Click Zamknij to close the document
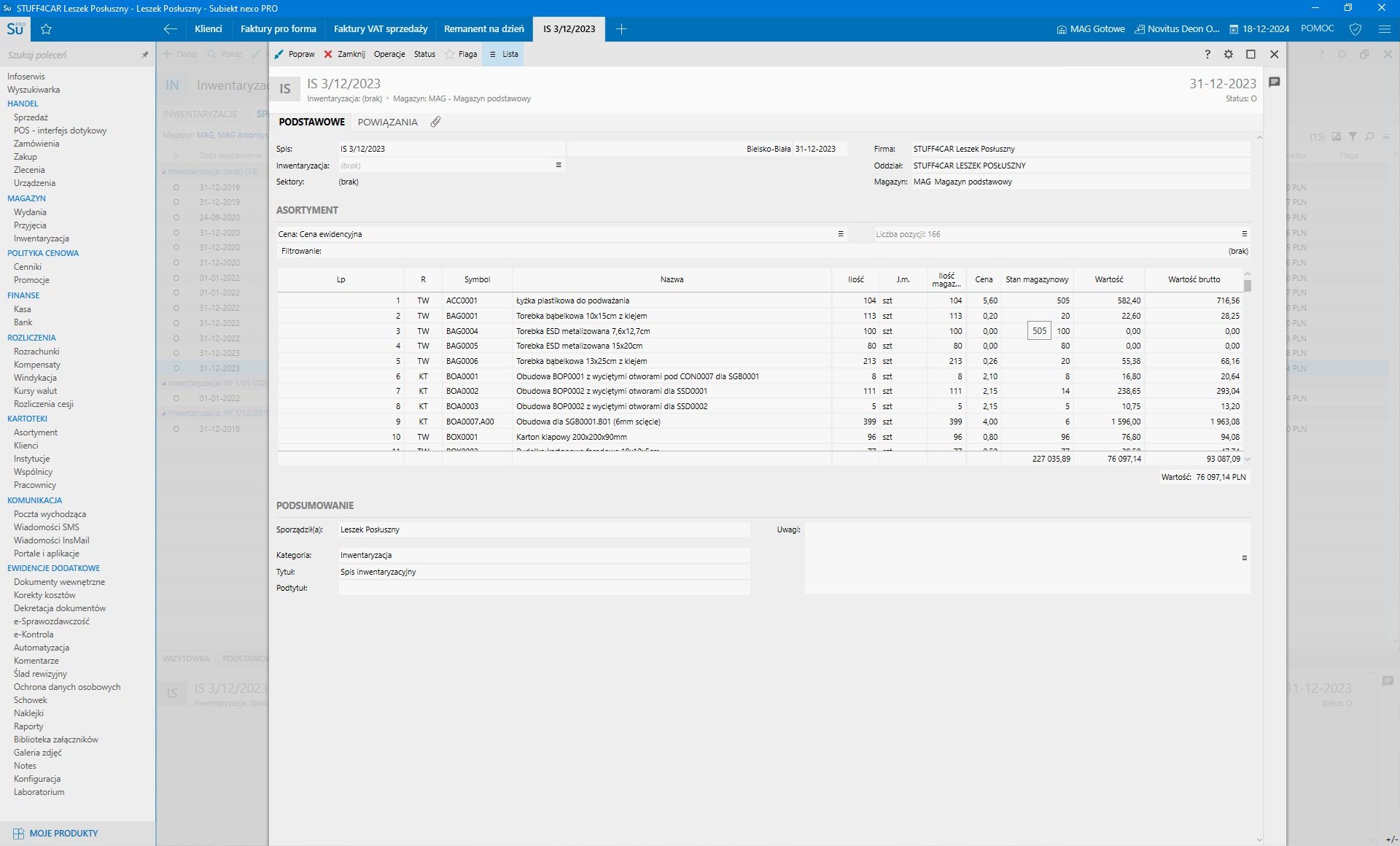Screen dimensions: 1400x846 point(344,54)
